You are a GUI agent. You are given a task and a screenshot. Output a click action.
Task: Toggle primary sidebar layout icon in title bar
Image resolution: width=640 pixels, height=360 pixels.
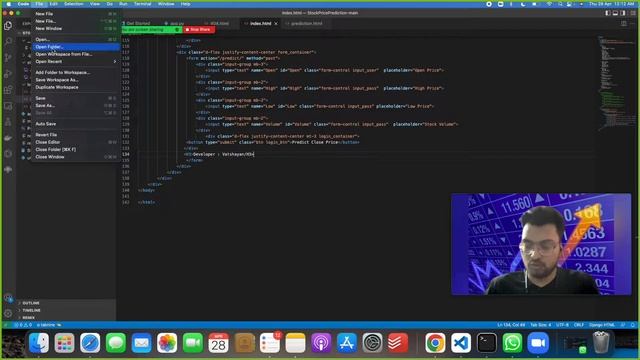607,13
